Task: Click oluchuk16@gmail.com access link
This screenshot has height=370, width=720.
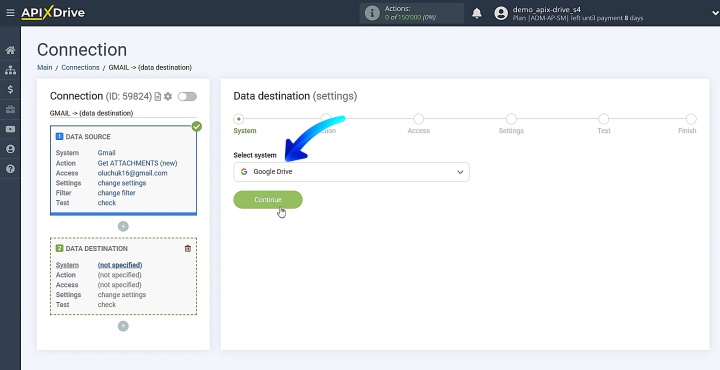Action: click(x=133, y=173)
